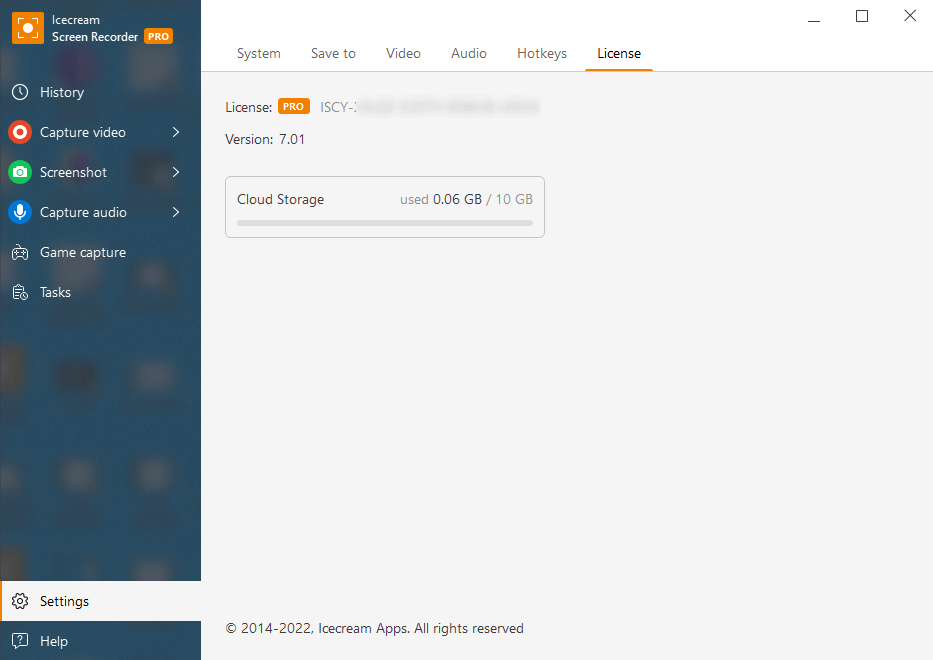Click the Cloud Storage usage bar
The width and height of the screenshot is (933, 660).
click(384, 222)
